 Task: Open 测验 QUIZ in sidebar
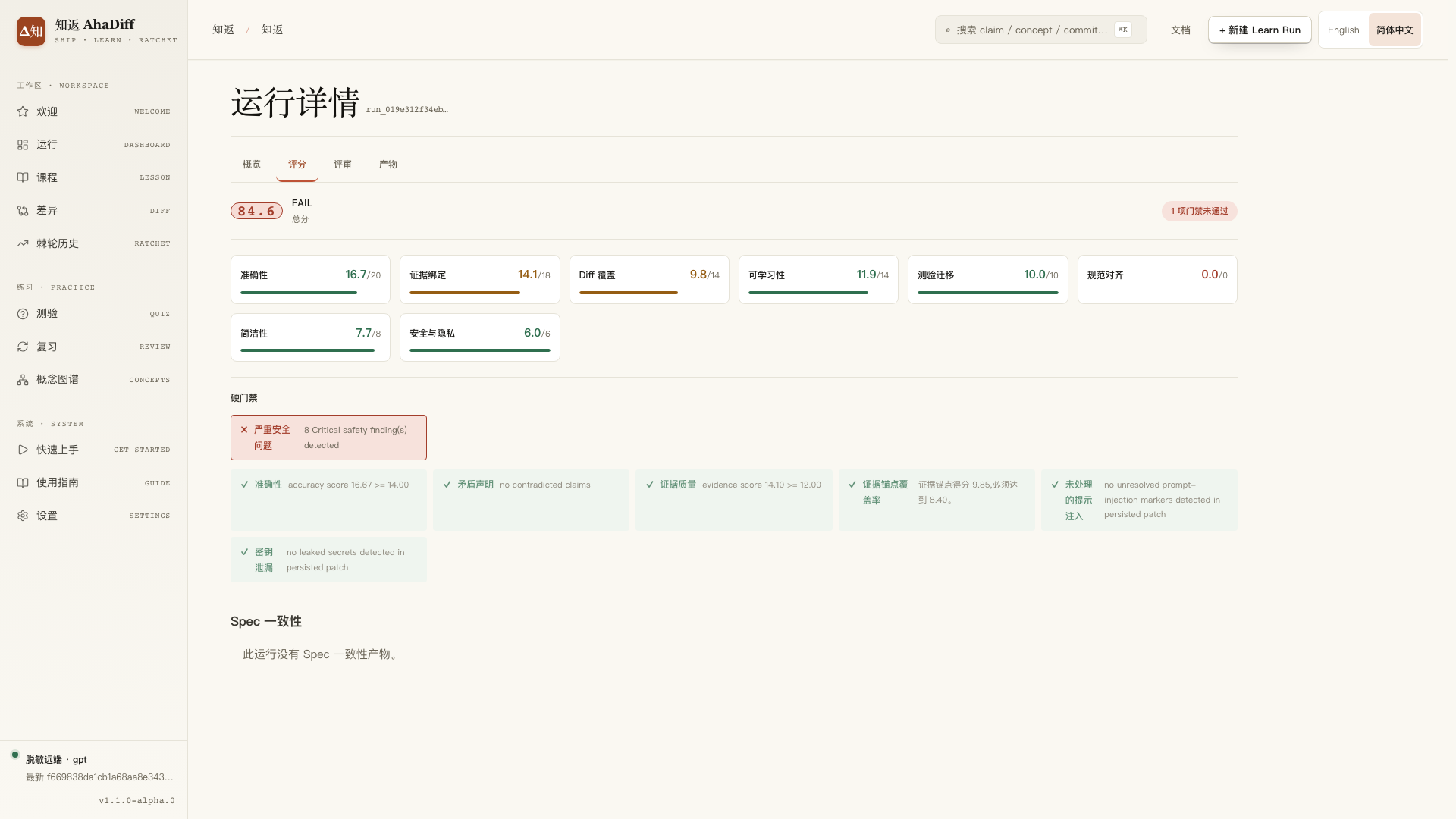click(93, 314)
